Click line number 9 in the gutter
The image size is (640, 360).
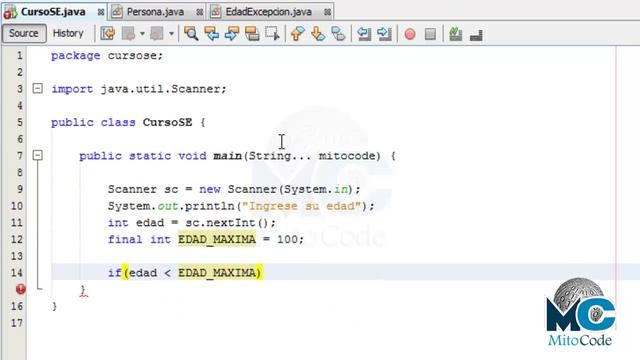[x=20, y=189]
